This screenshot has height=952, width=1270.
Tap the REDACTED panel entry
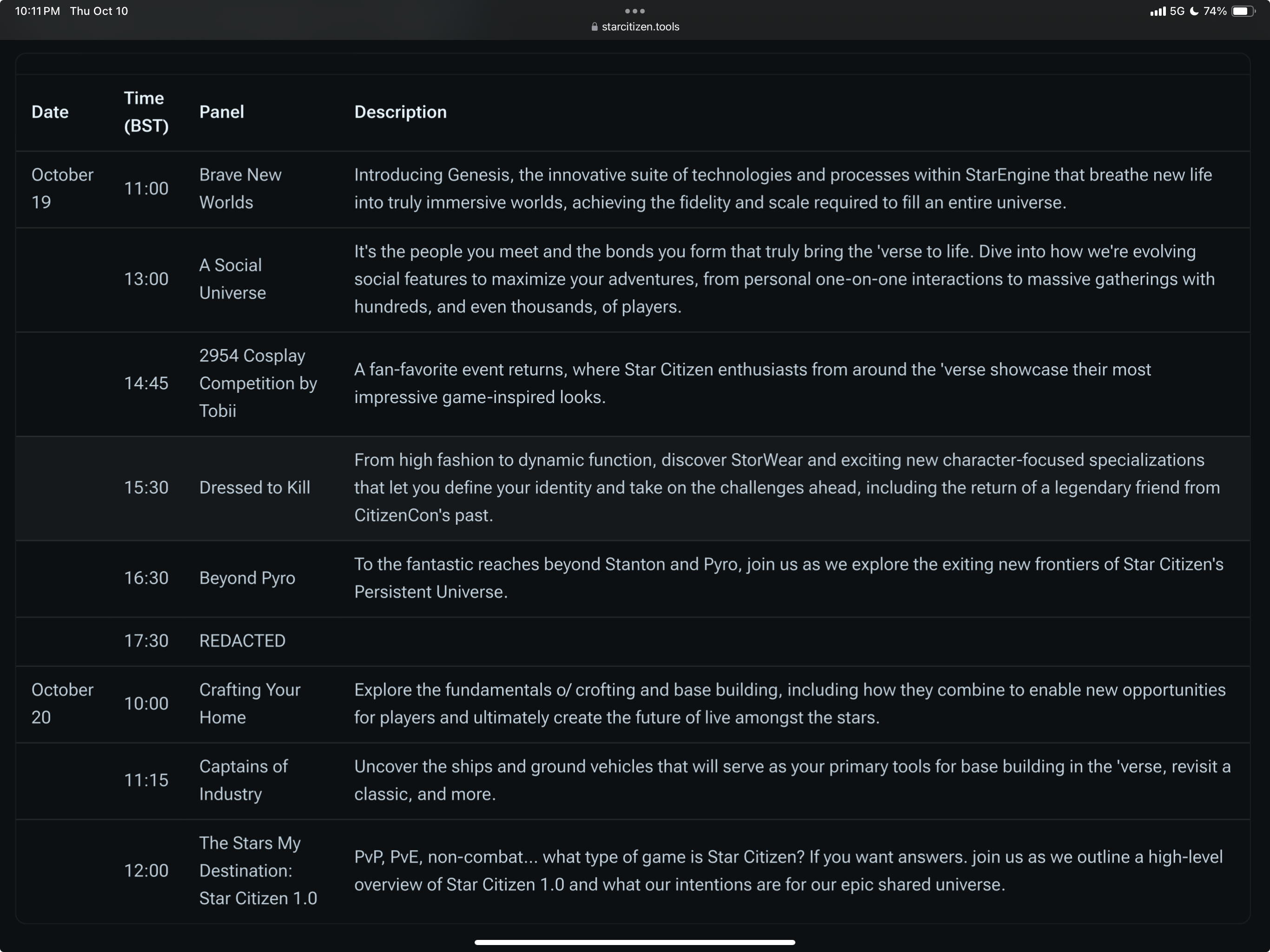(242, 641)
